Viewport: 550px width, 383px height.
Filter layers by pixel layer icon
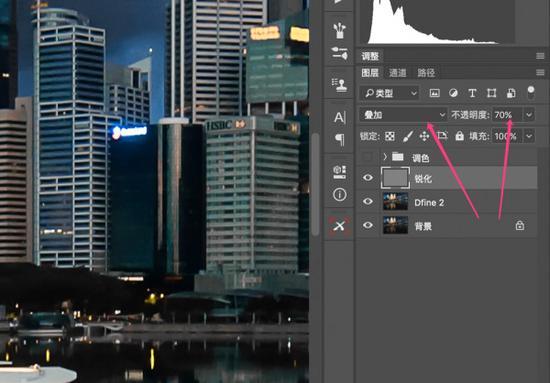coord(435,93)
